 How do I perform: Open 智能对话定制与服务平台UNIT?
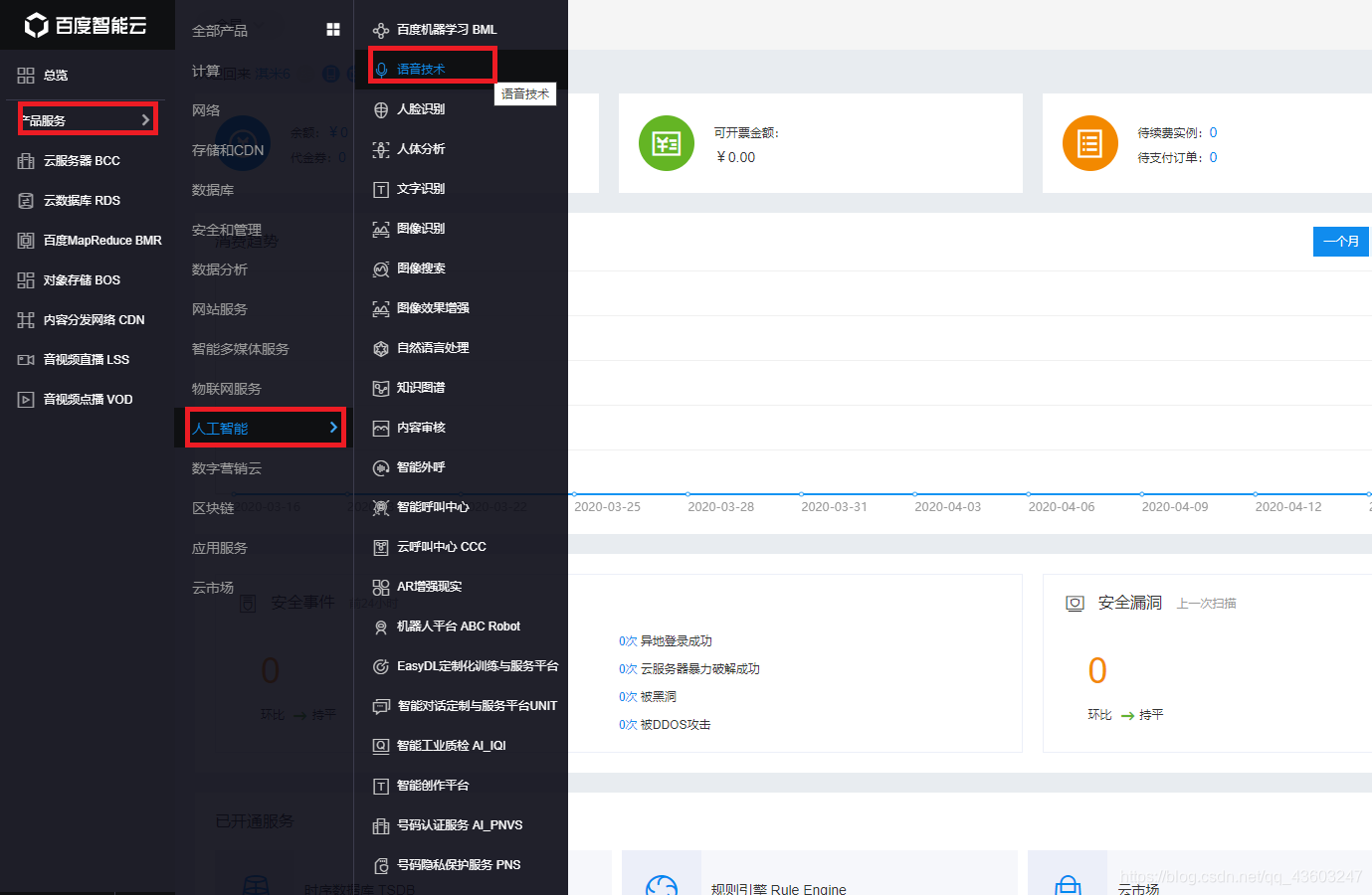[478, 706]
